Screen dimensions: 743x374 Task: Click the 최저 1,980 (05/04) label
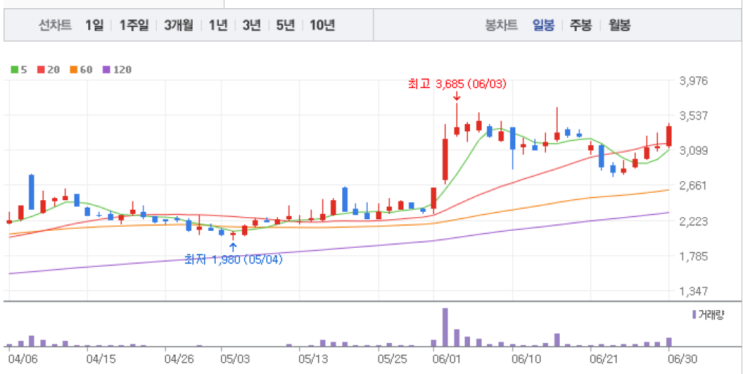[233, 260]
